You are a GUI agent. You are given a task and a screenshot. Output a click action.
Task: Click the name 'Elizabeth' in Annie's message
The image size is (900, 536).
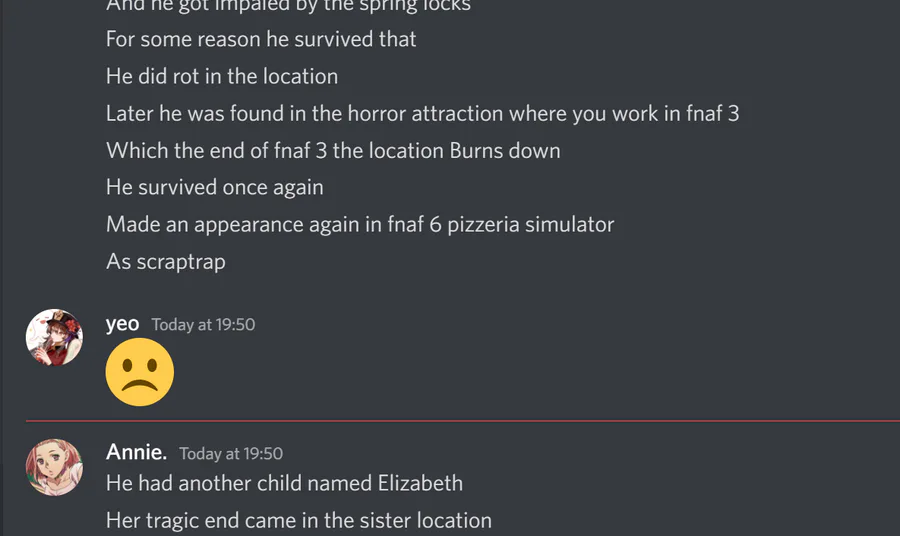420,484
